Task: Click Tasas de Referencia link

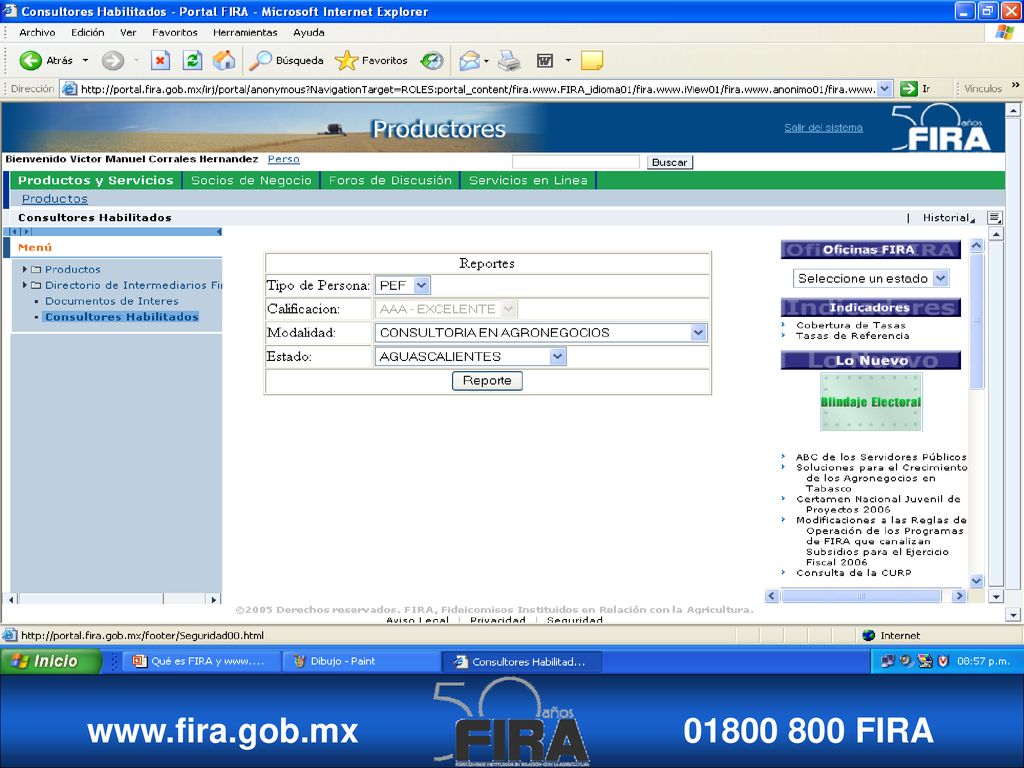Action: point(852,336)
